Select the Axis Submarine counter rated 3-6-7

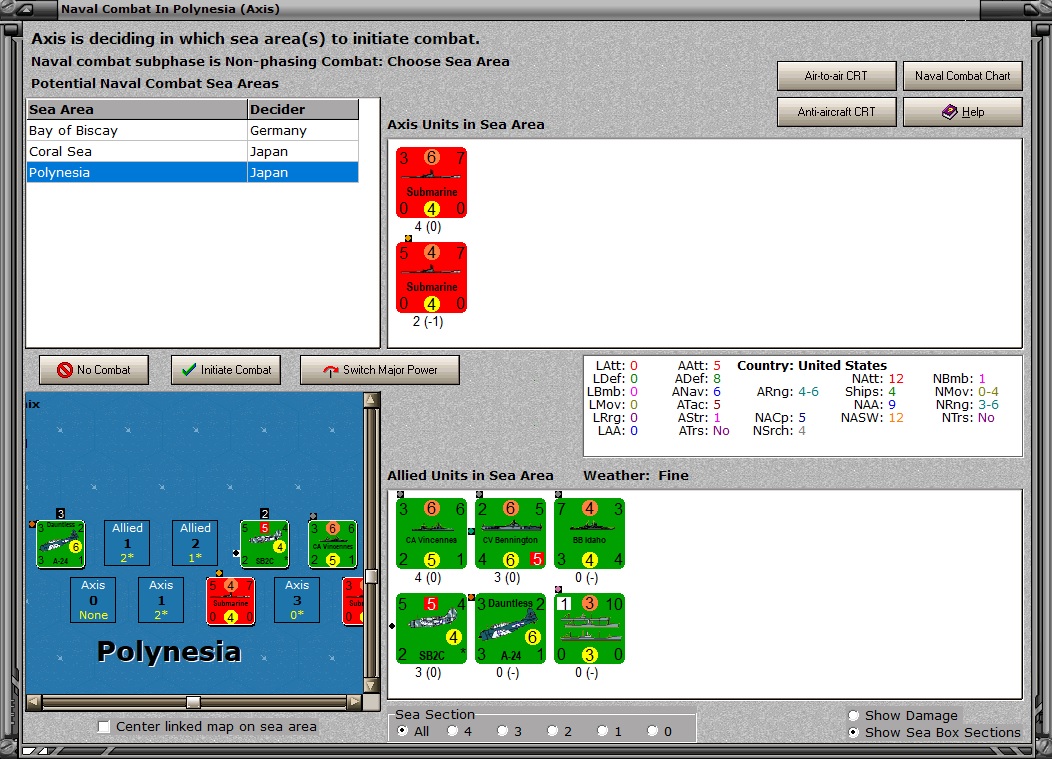(431, 183)
